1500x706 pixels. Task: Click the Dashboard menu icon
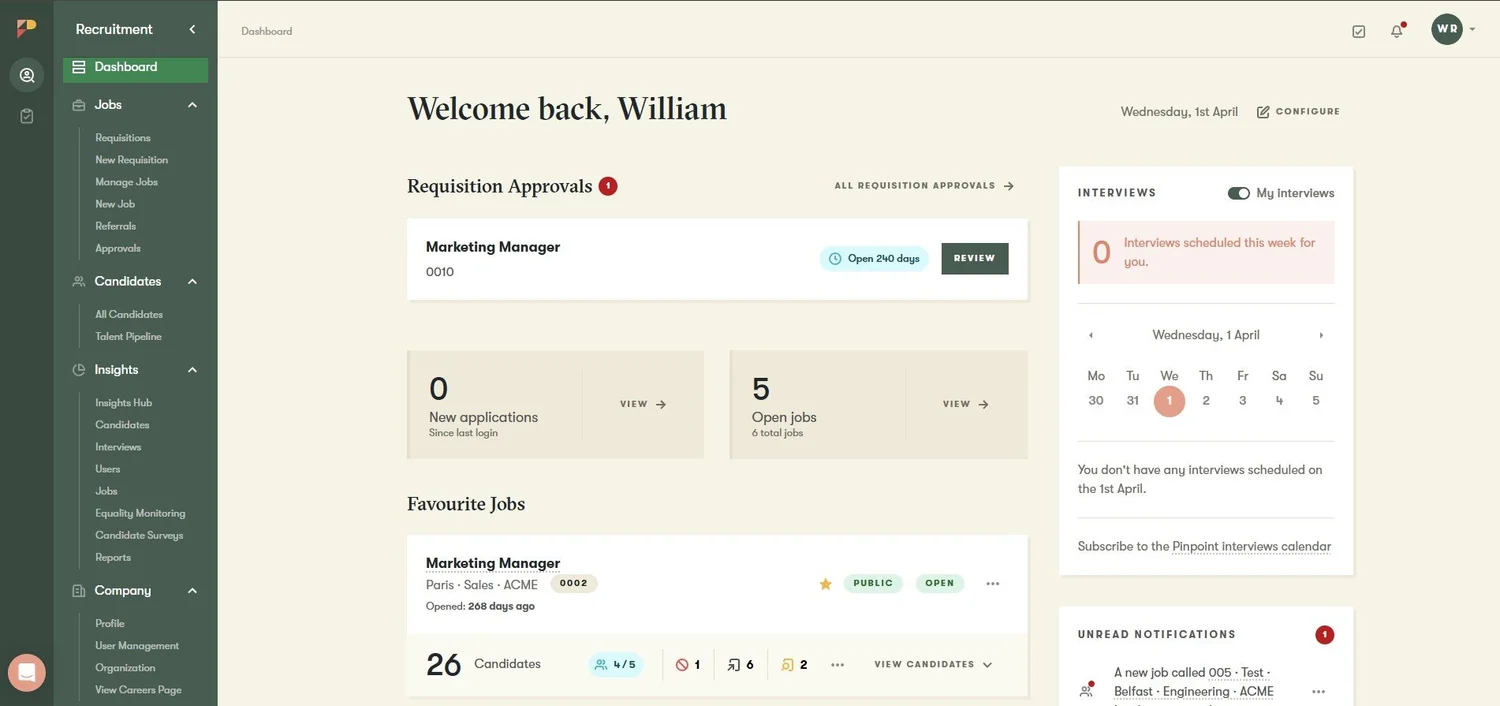coord(79,67)
